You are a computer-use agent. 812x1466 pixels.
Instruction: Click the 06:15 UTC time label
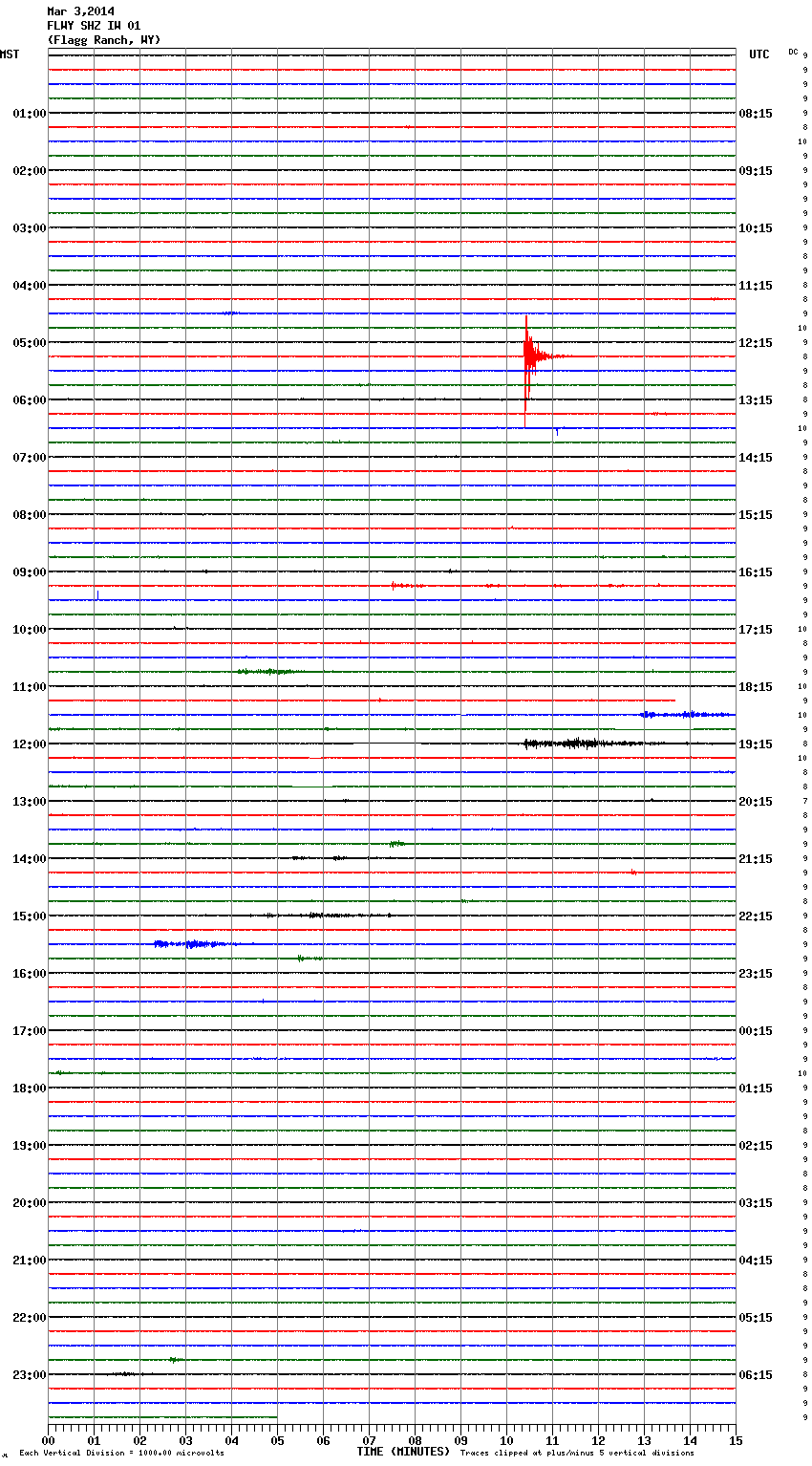pyautogui.click(x=756, y=1375)
